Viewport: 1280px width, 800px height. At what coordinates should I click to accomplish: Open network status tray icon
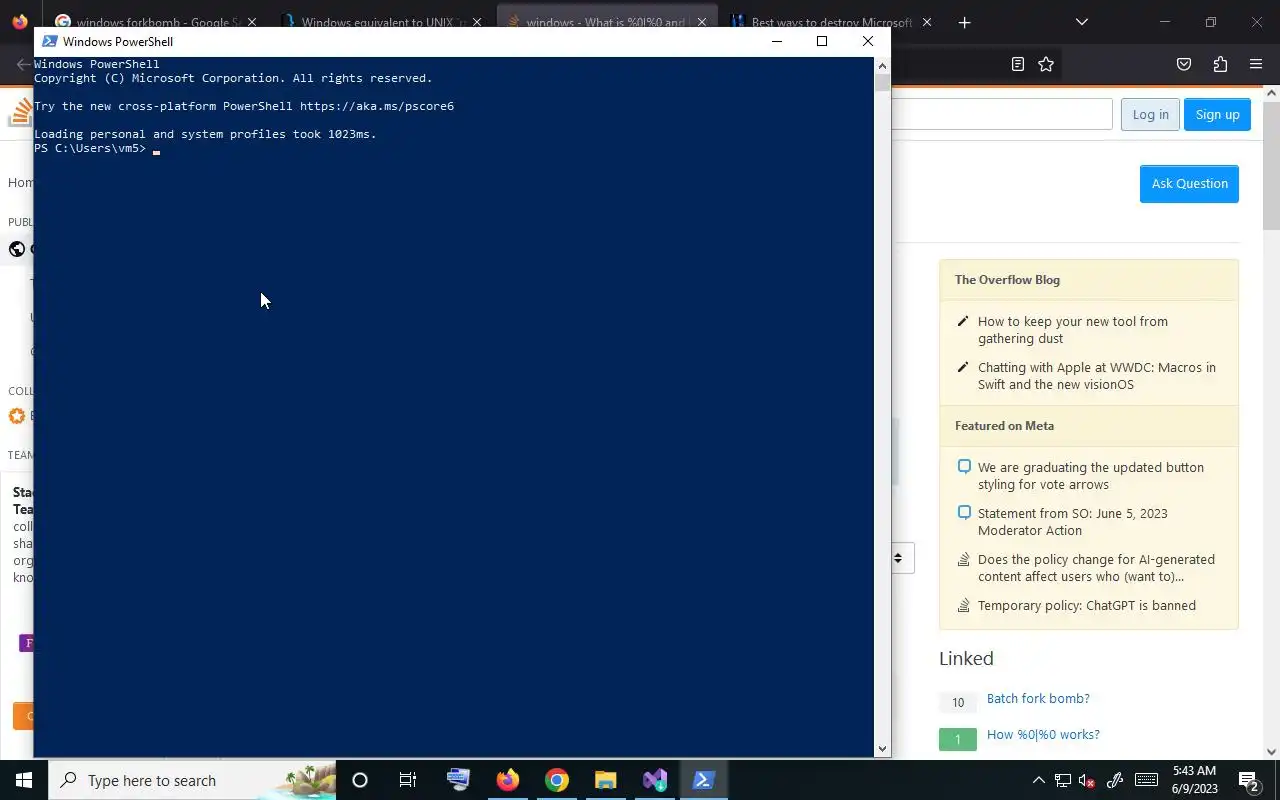tap(1063, 781)
